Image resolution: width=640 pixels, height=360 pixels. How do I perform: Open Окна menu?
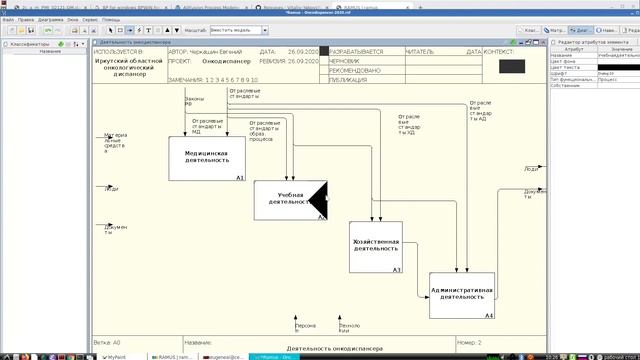(x=73, y=20)
